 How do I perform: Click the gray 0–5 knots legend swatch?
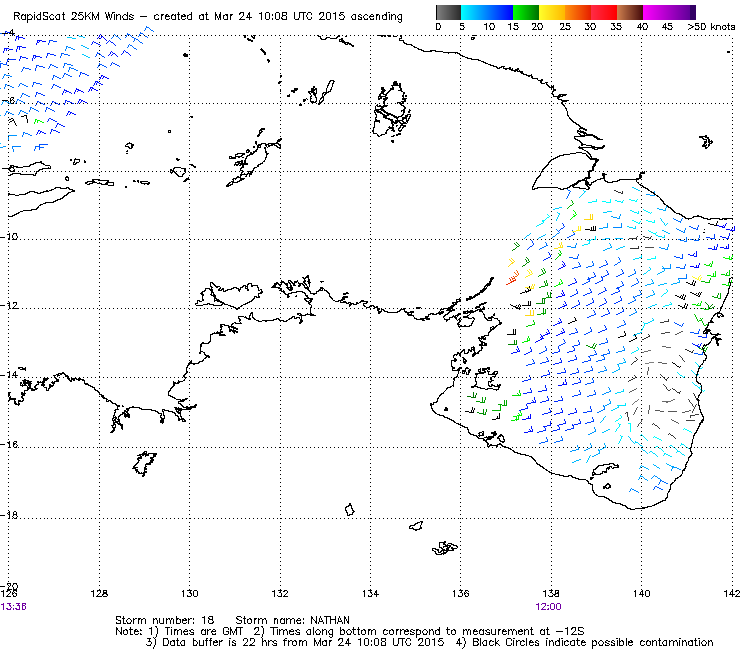[x=448, y=12]
